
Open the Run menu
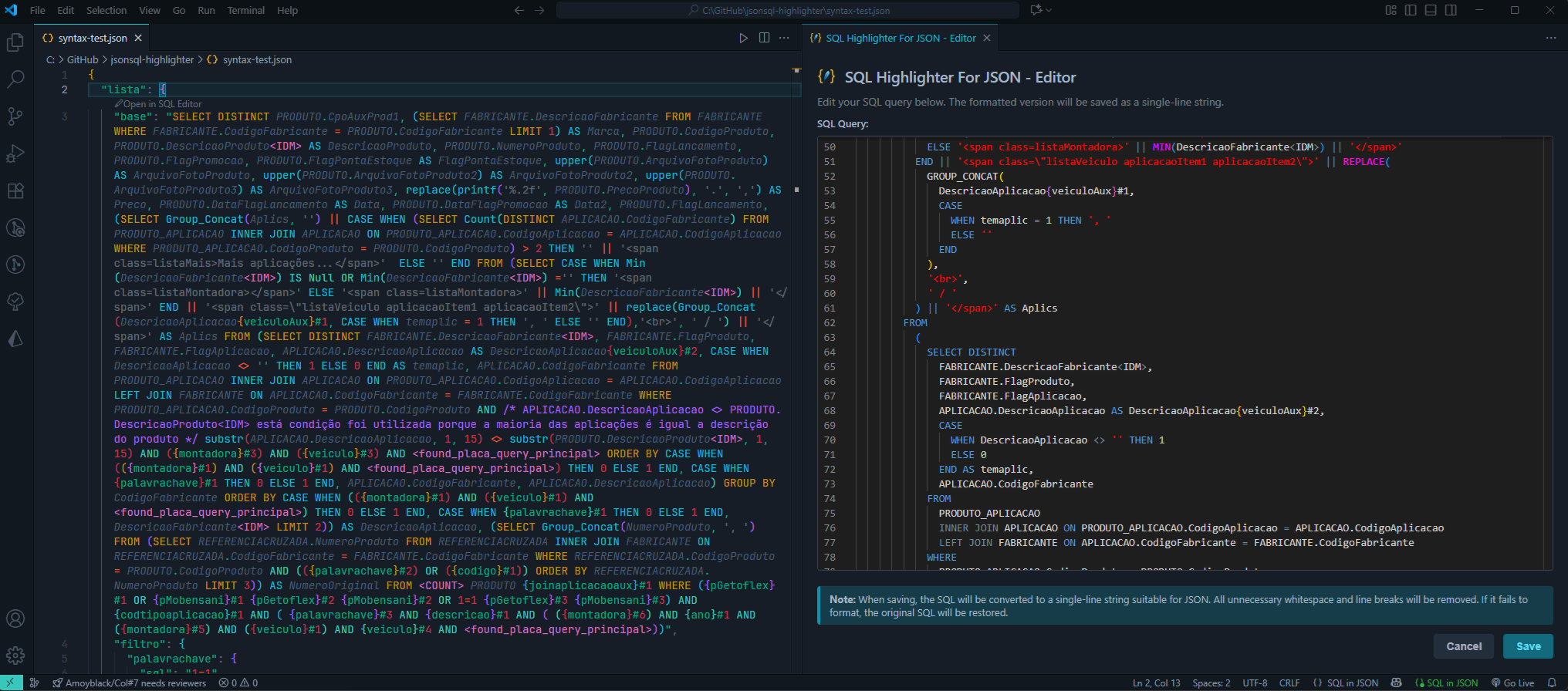tap(206, 10)
